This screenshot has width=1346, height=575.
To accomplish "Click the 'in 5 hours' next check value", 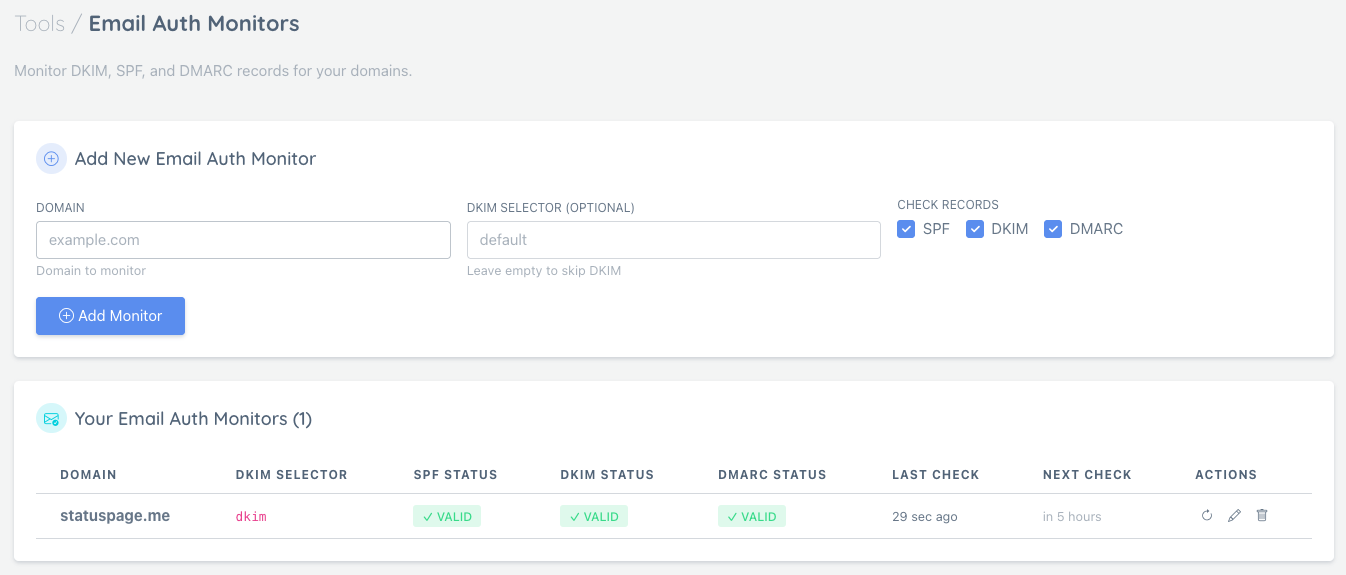I will (1072, 517).
